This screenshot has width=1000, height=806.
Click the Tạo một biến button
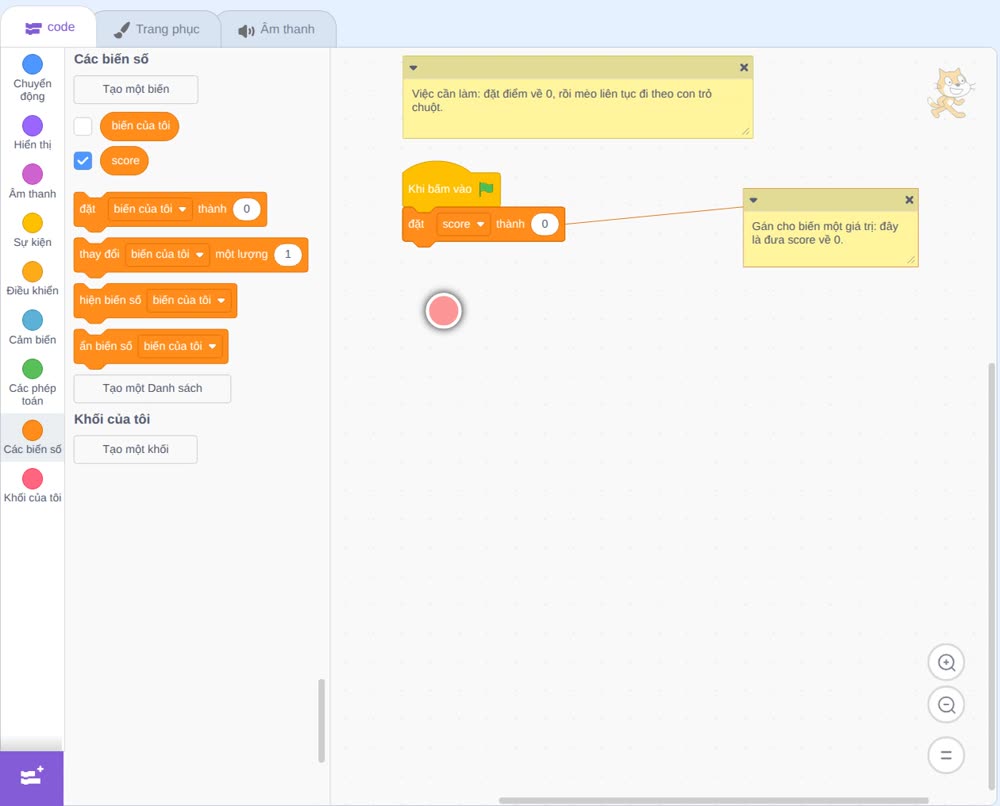click(x=136, y=89)
